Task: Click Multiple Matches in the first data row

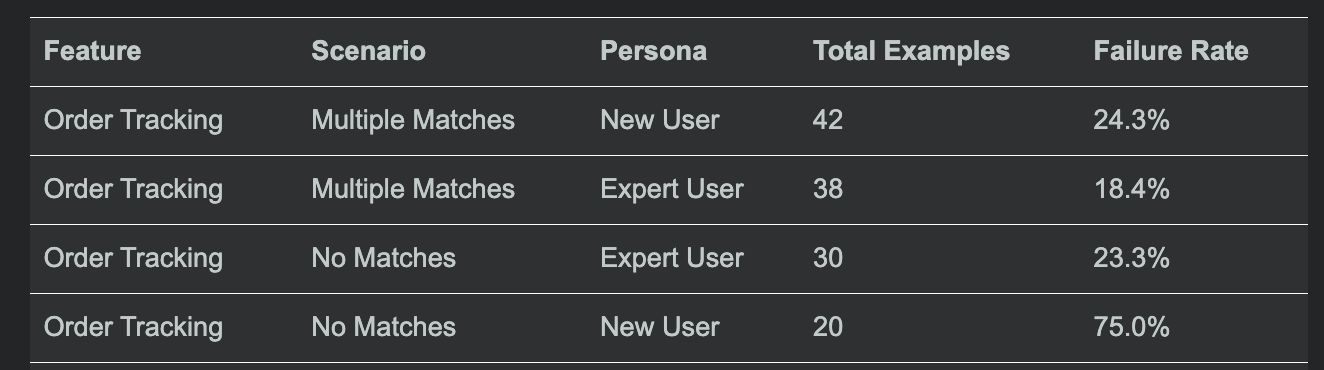Action: [x=413, y=120]
